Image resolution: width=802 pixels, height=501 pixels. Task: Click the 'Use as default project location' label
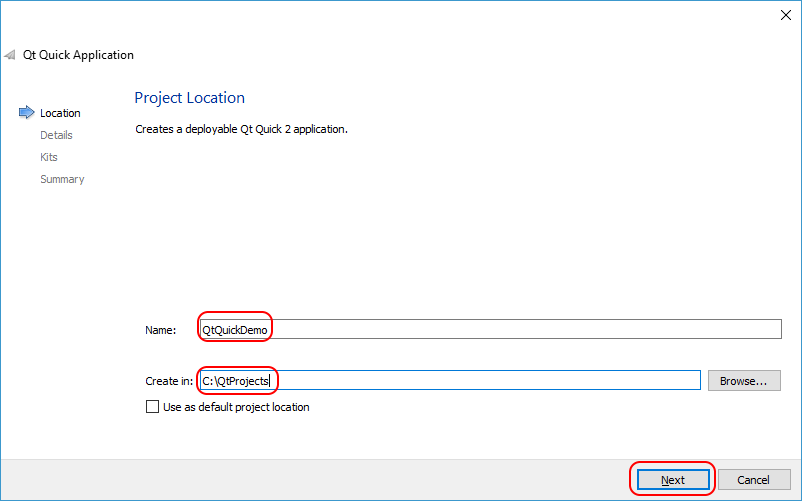click(x=236, y=407)
